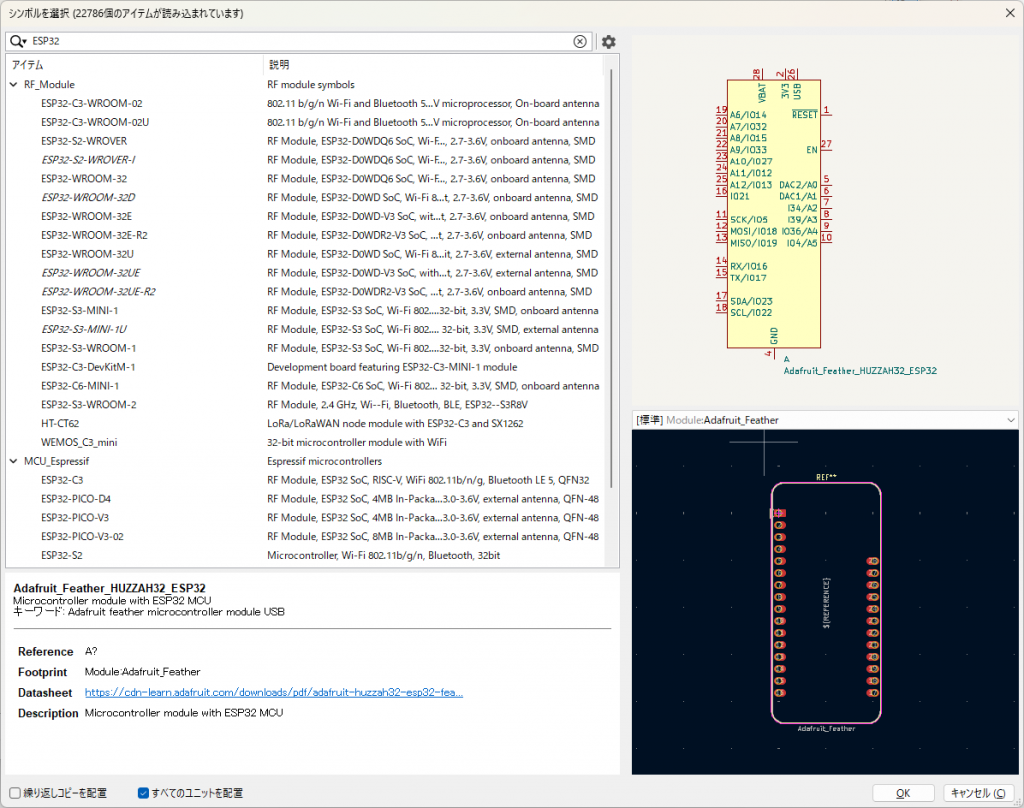
Task: Select ESP32-S3-WROOM-1 symbol
Action: (x=89, y=348)
